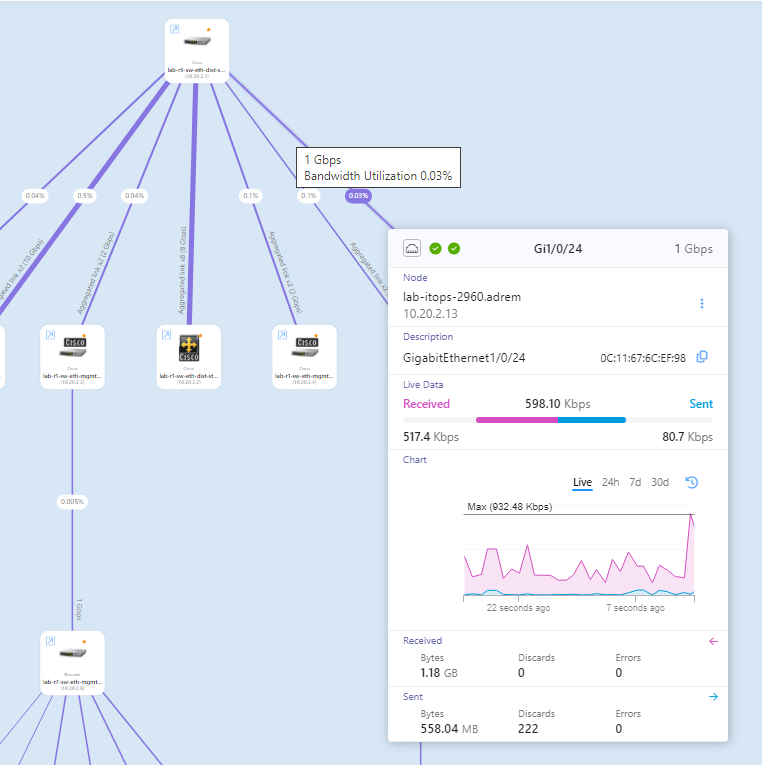This screenshot has height=765, width=762.
Task: Open link icon on node 10.20.2.2
Action: pyautogui.click(x=166, y=335)
